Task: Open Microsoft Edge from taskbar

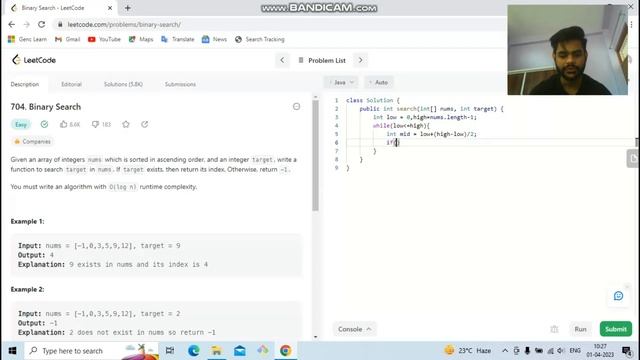Action: pyautogui.click(x=193, y=351)
